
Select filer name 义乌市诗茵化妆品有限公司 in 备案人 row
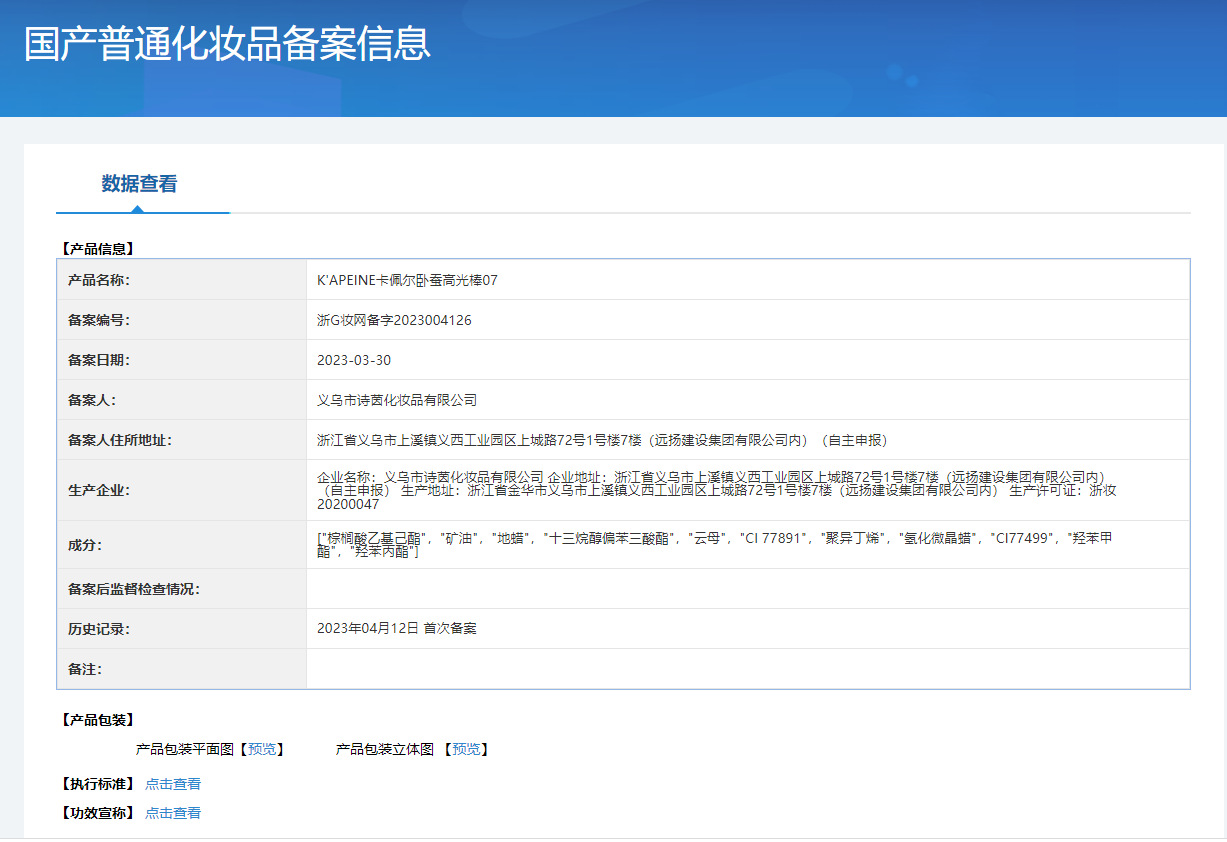tap(397, 400)
